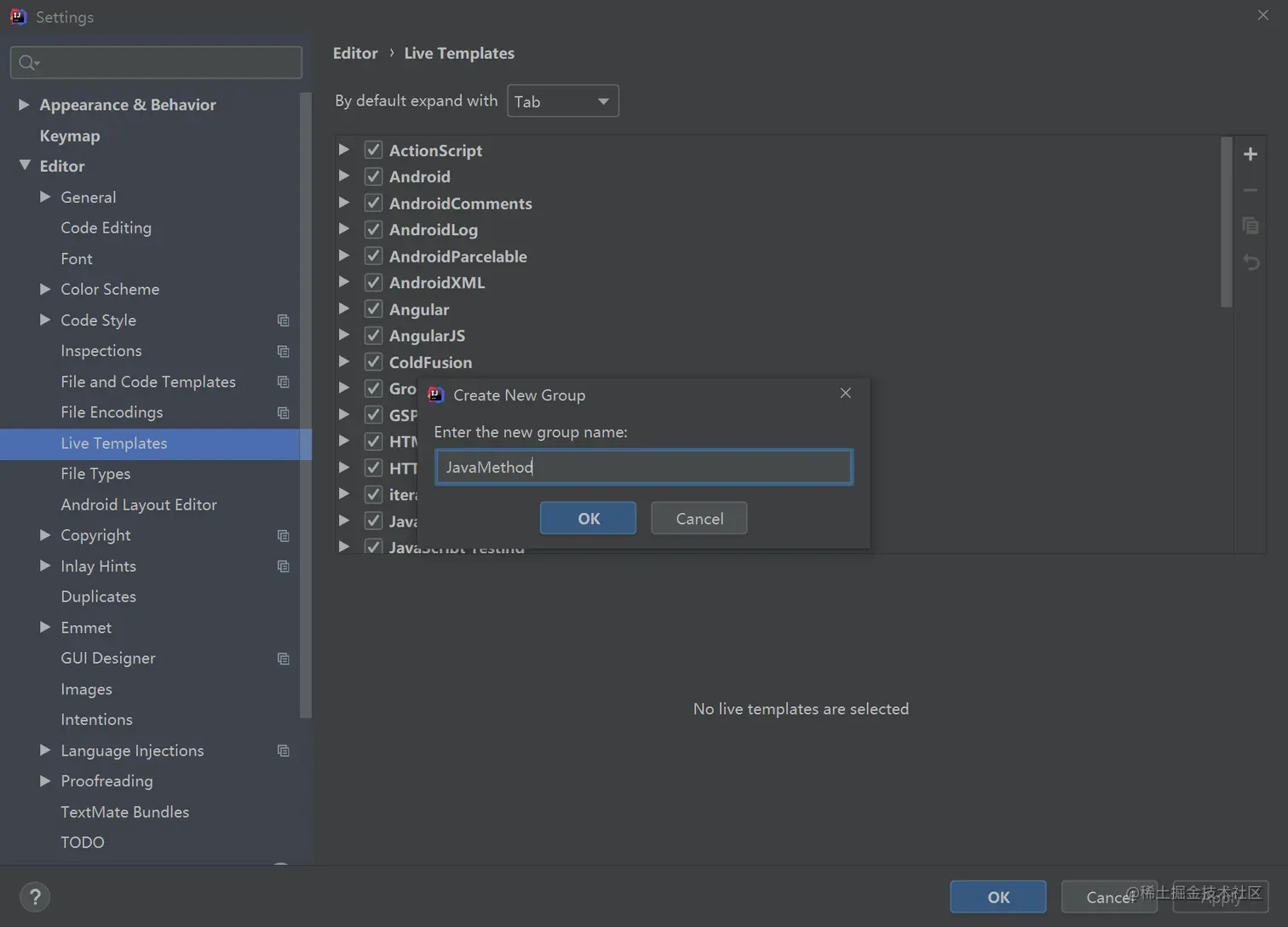Click the copy icon beside Inspections

pos(284,351)
